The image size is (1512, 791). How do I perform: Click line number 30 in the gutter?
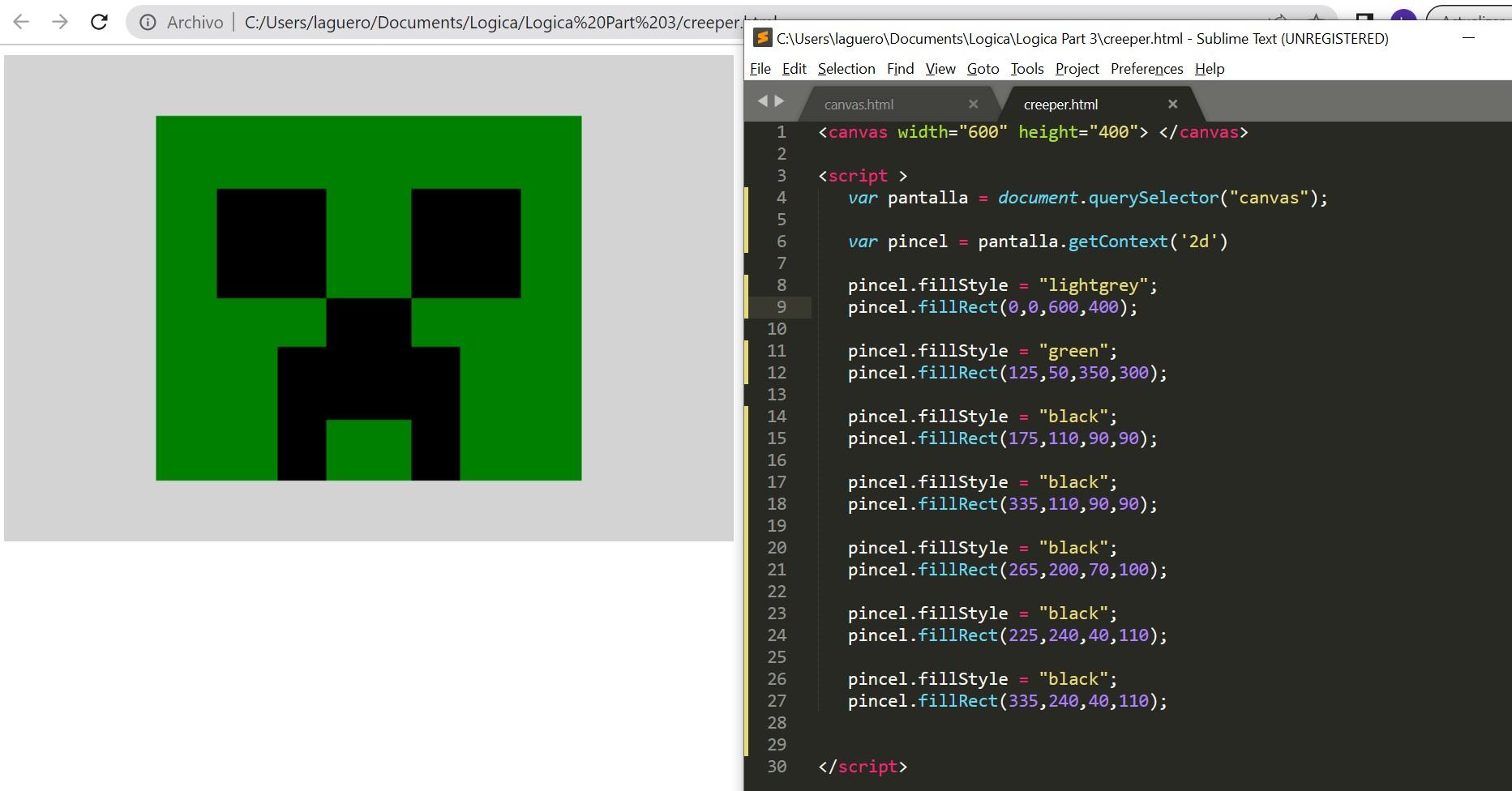click(777, 767)
